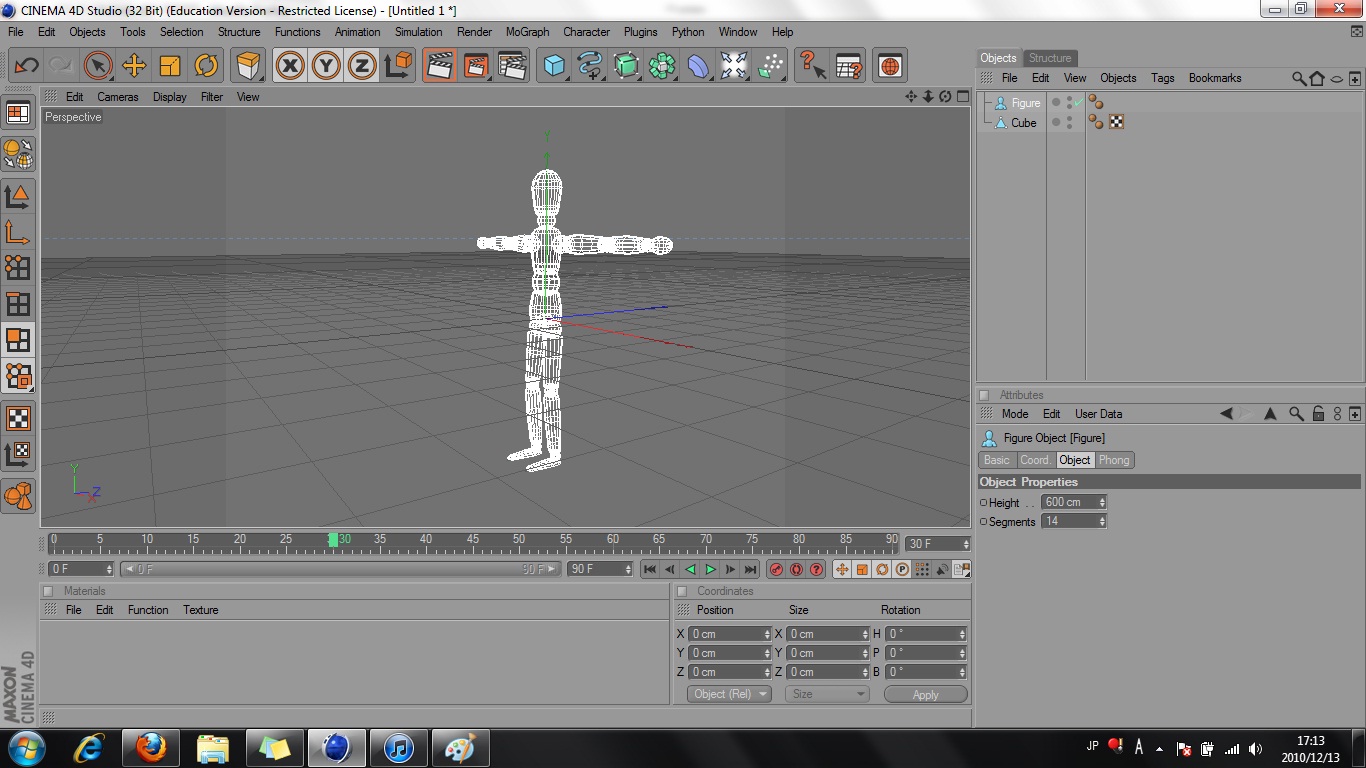
Task: Open the spline tools icon
Action: (590, 66)
